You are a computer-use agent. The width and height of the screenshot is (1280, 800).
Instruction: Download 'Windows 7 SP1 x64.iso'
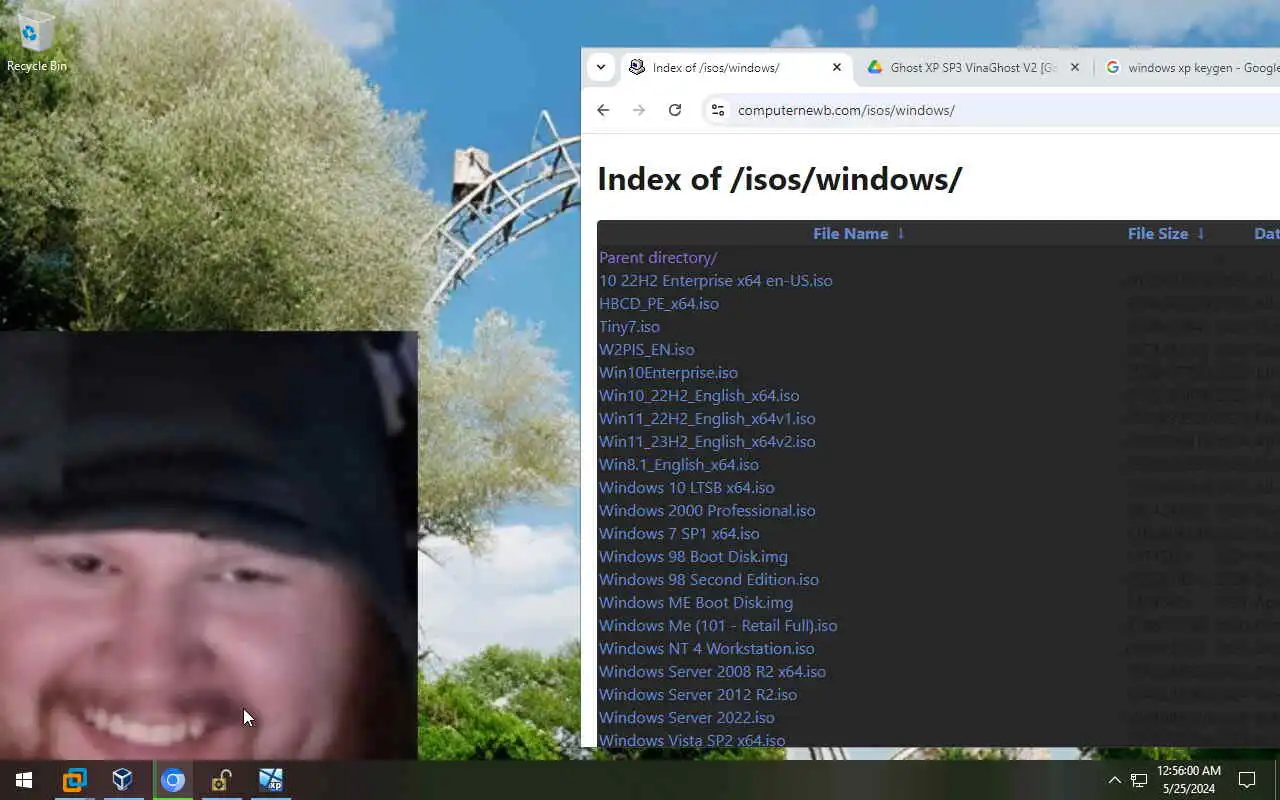679,533
